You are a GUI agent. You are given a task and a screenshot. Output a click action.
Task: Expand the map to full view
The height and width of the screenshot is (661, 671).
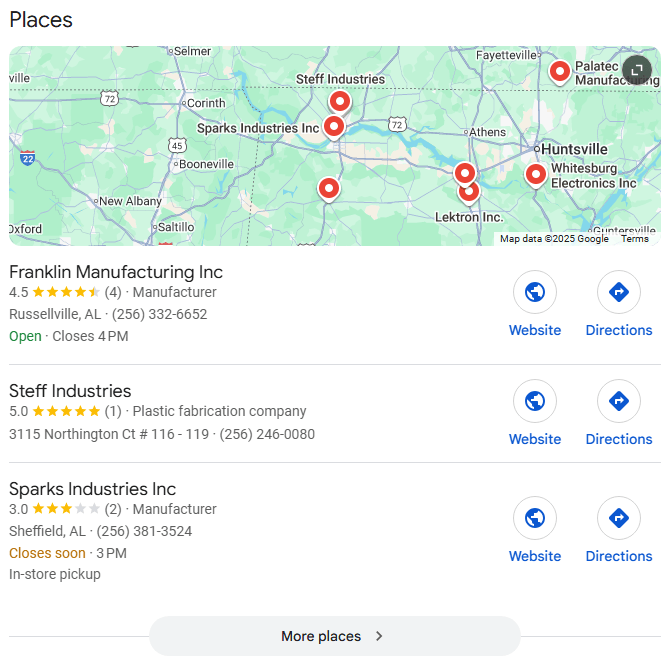tap(637, 70)
